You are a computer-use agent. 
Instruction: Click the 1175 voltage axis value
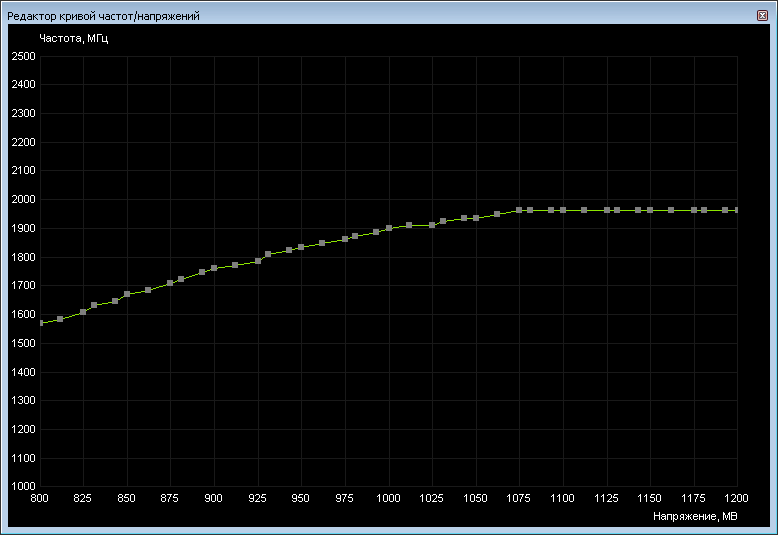(693, 498)
